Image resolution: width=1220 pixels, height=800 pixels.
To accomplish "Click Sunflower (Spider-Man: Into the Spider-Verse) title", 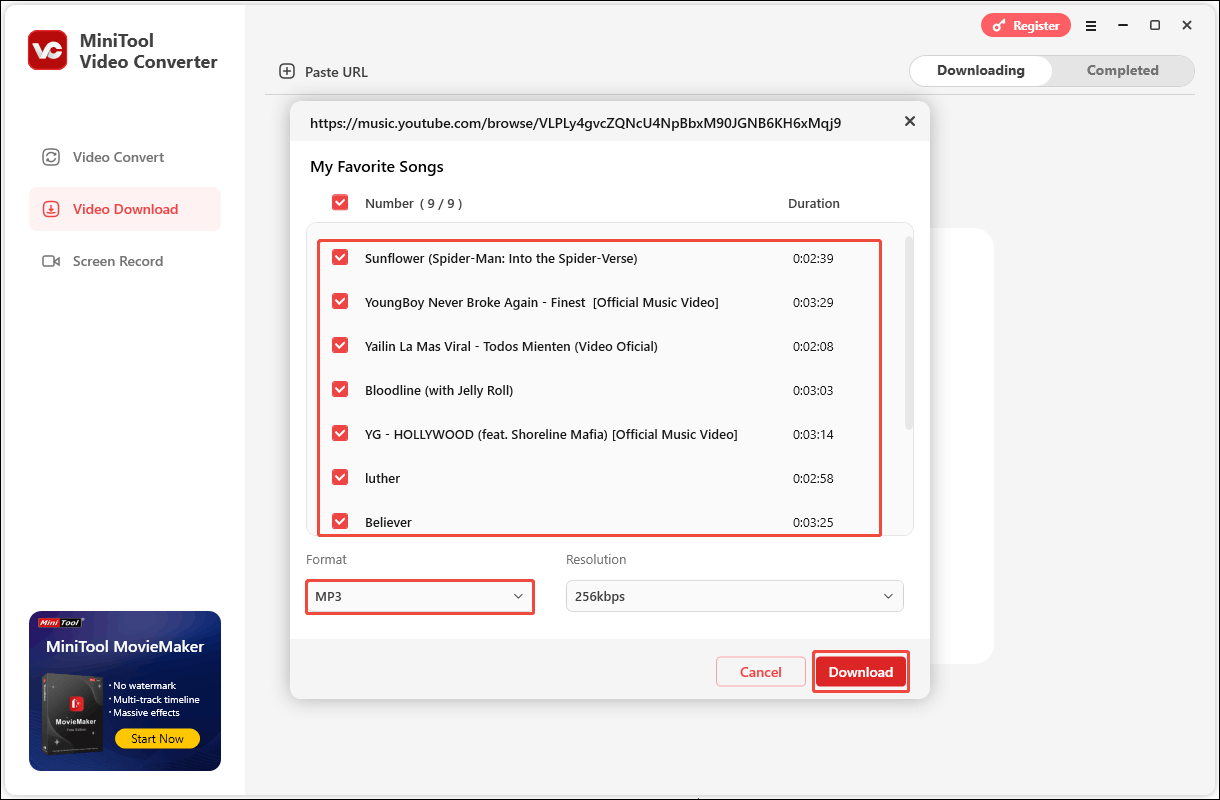I will [x=501, y=258].
